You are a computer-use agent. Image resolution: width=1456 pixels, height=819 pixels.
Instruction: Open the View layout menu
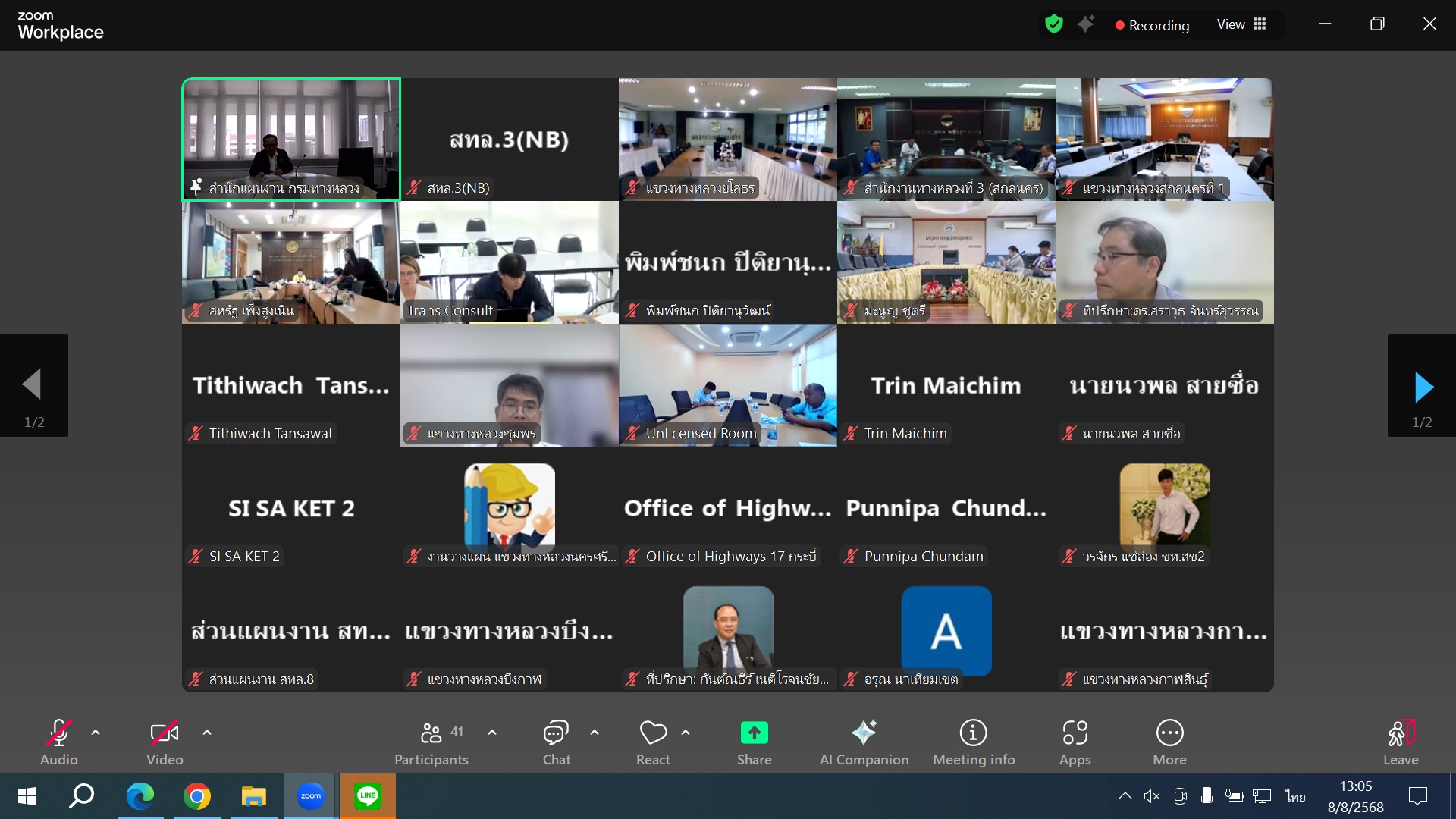tap(1241, 24)
